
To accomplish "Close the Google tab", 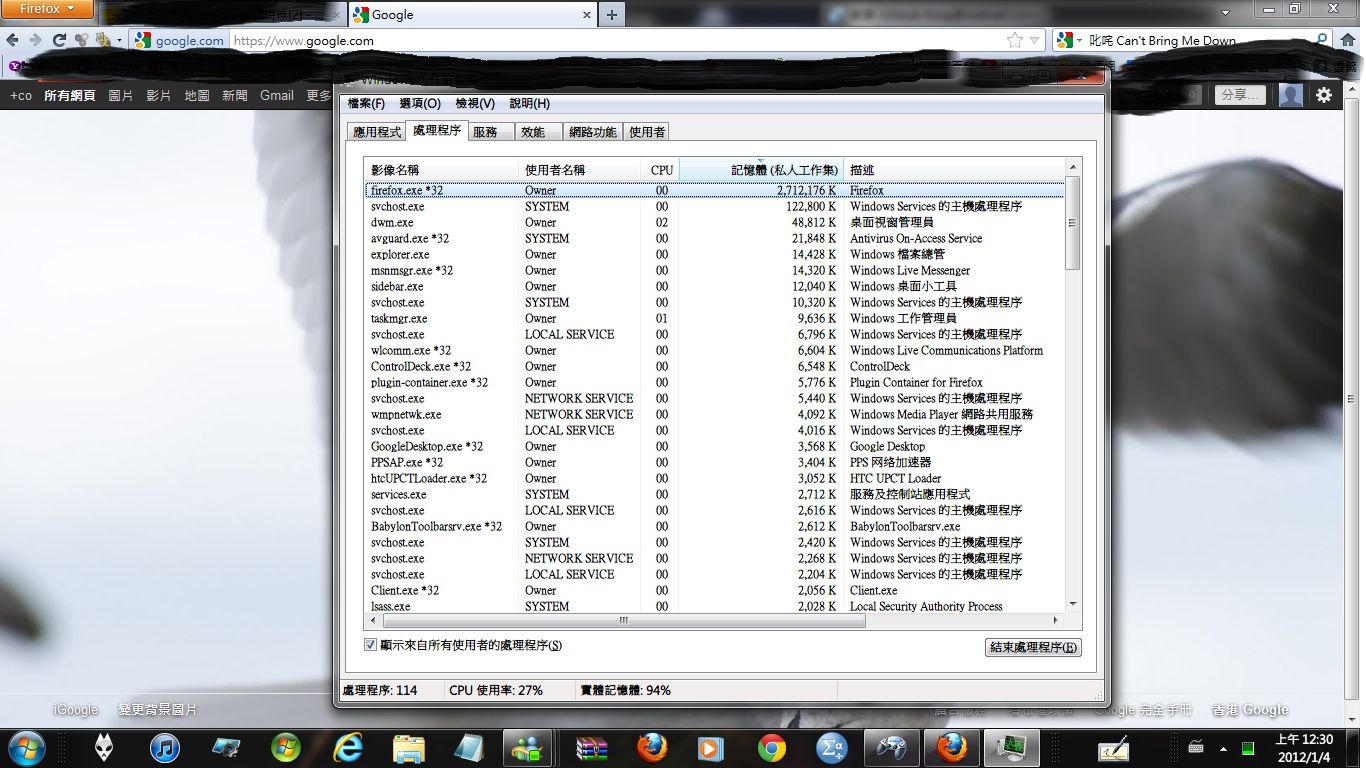I will point(587,15).
